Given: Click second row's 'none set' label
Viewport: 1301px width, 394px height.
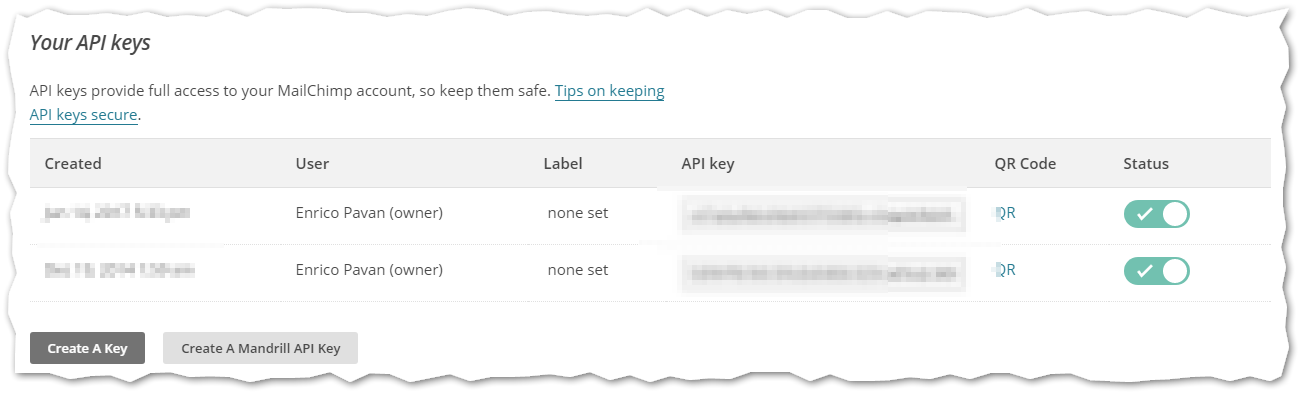Looking at the screenshot, I should pos(578,270).
